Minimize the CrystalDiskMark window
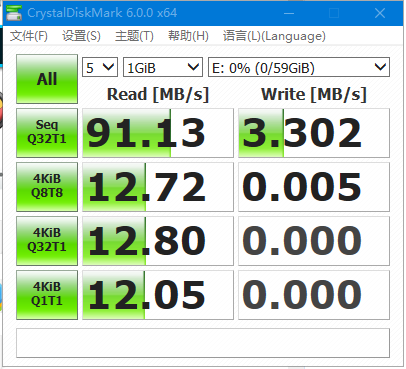Viewport: 406px width, 369px height. point(289,13)
